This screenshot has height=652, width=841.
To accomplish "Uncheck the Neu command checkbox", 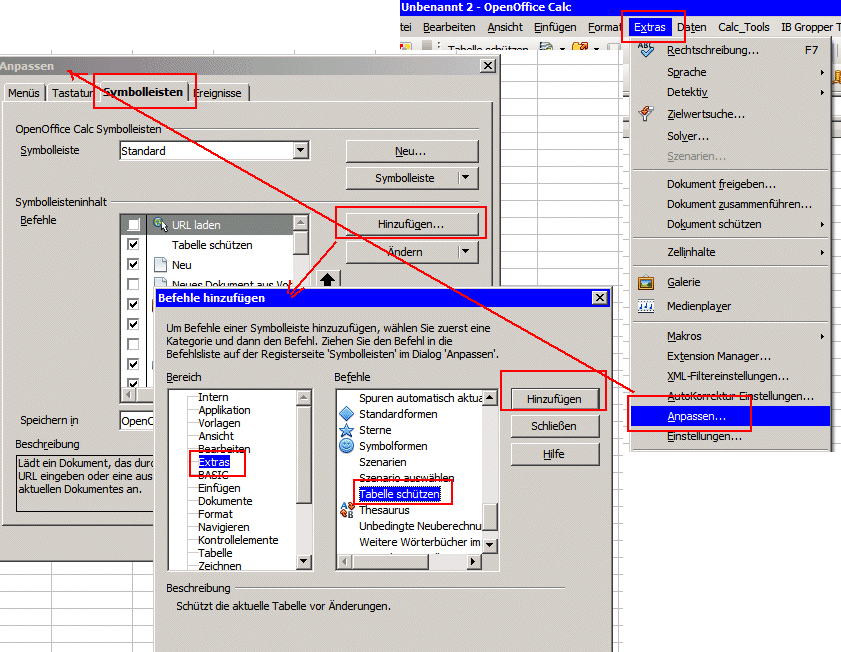I will (134, 264).
